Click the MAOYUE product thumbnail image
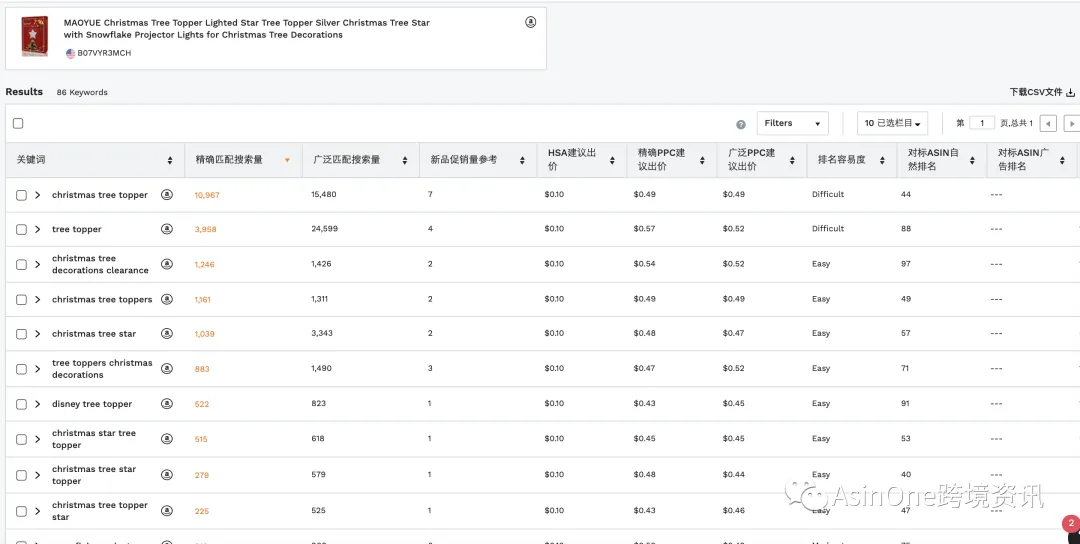 click(x=34, y=36)
